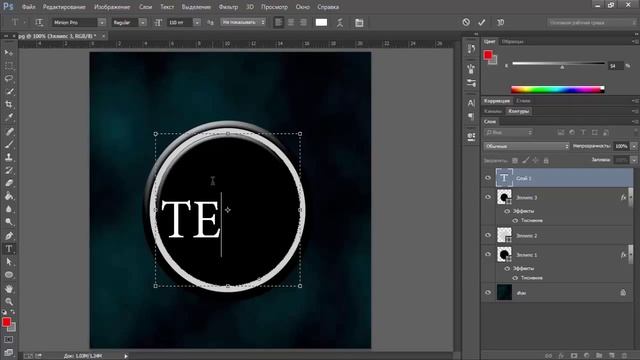Select the Quick Selection tool
640x360 pixels.
tap(9, 91)
